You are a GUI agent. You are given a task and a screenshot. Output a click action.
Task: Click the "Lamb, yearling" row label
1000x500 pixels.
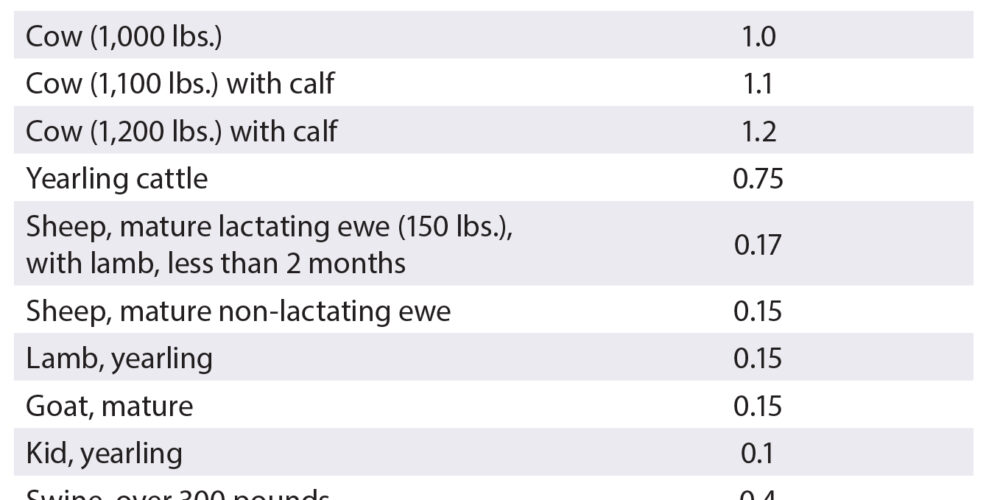click(119, 358)
